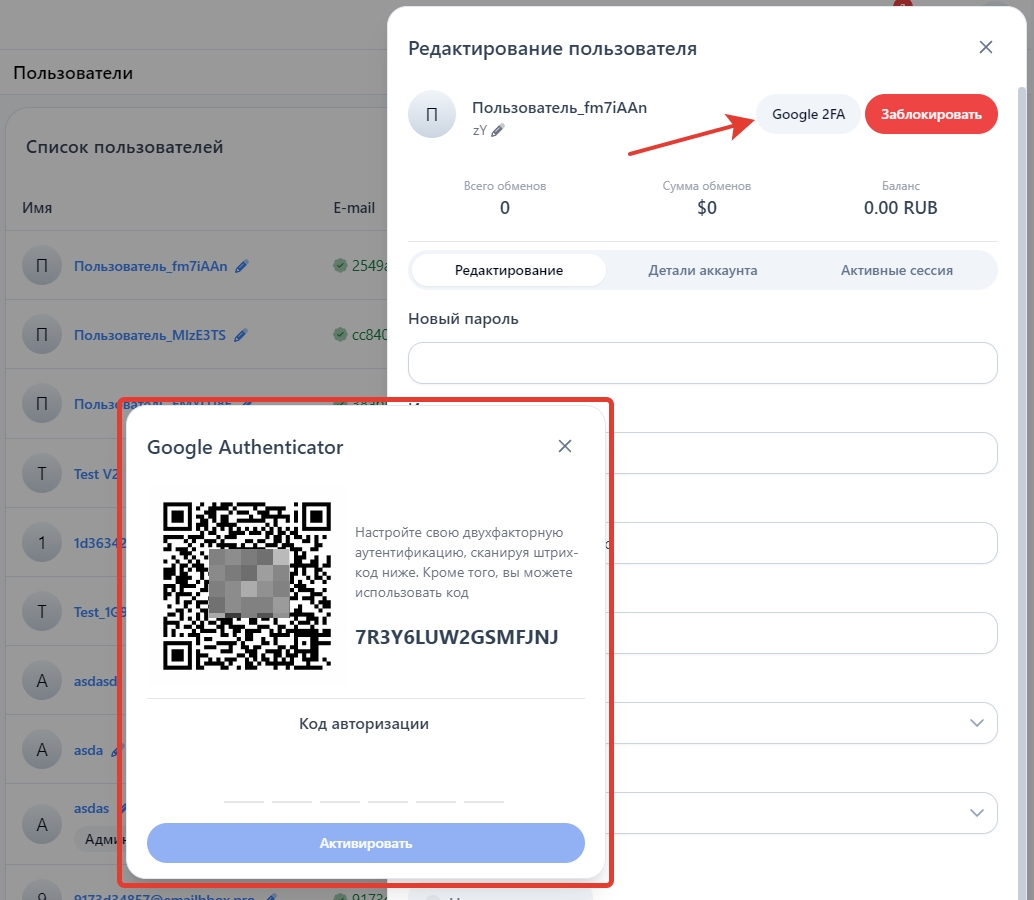The width and height of the screenshot is (1034, 900).
Task: Click first Код авторизации digit box
Action: [244, 788]
